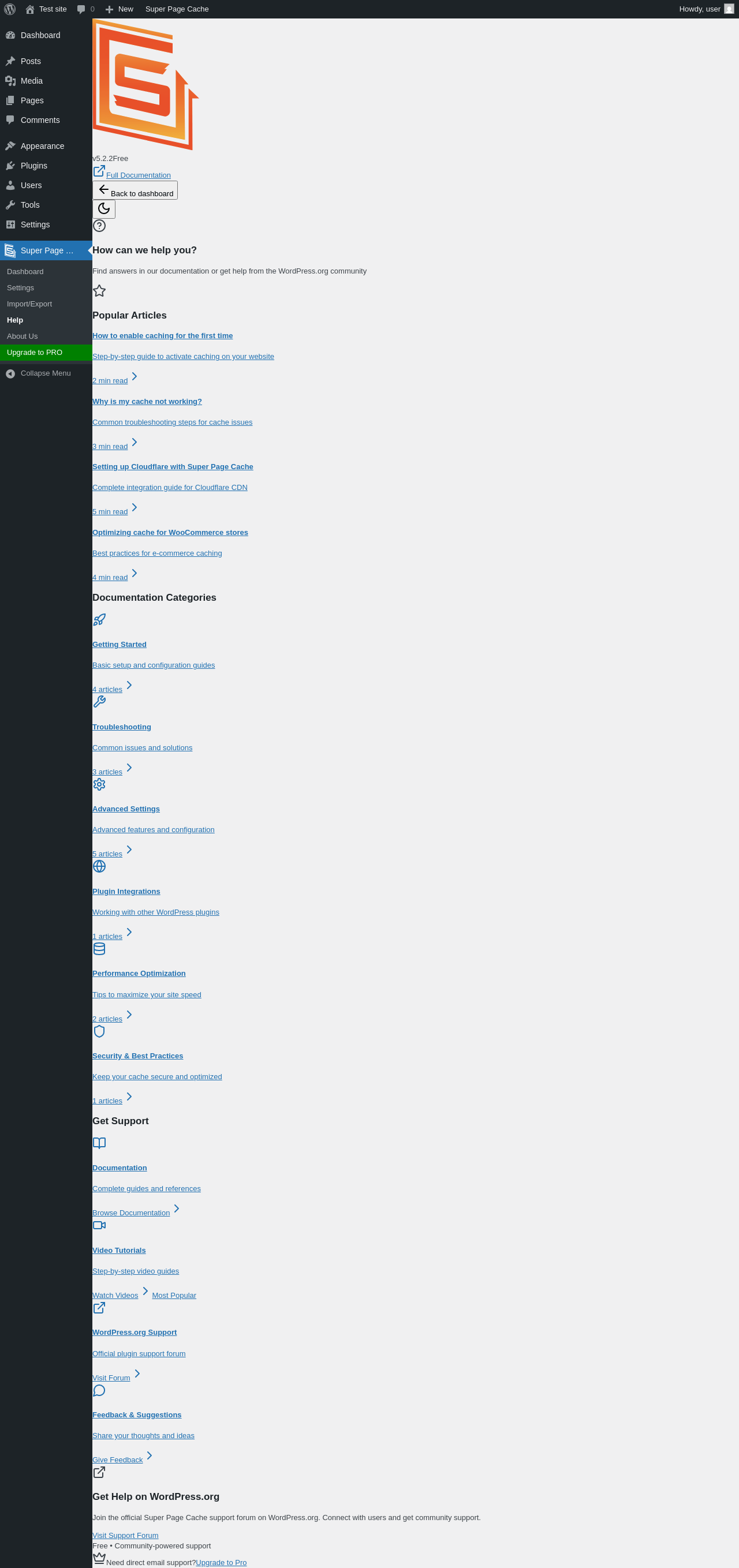This screenshot has width=739, height=1568.
Task: Click the question mark help icon
Action: [99, 226]
